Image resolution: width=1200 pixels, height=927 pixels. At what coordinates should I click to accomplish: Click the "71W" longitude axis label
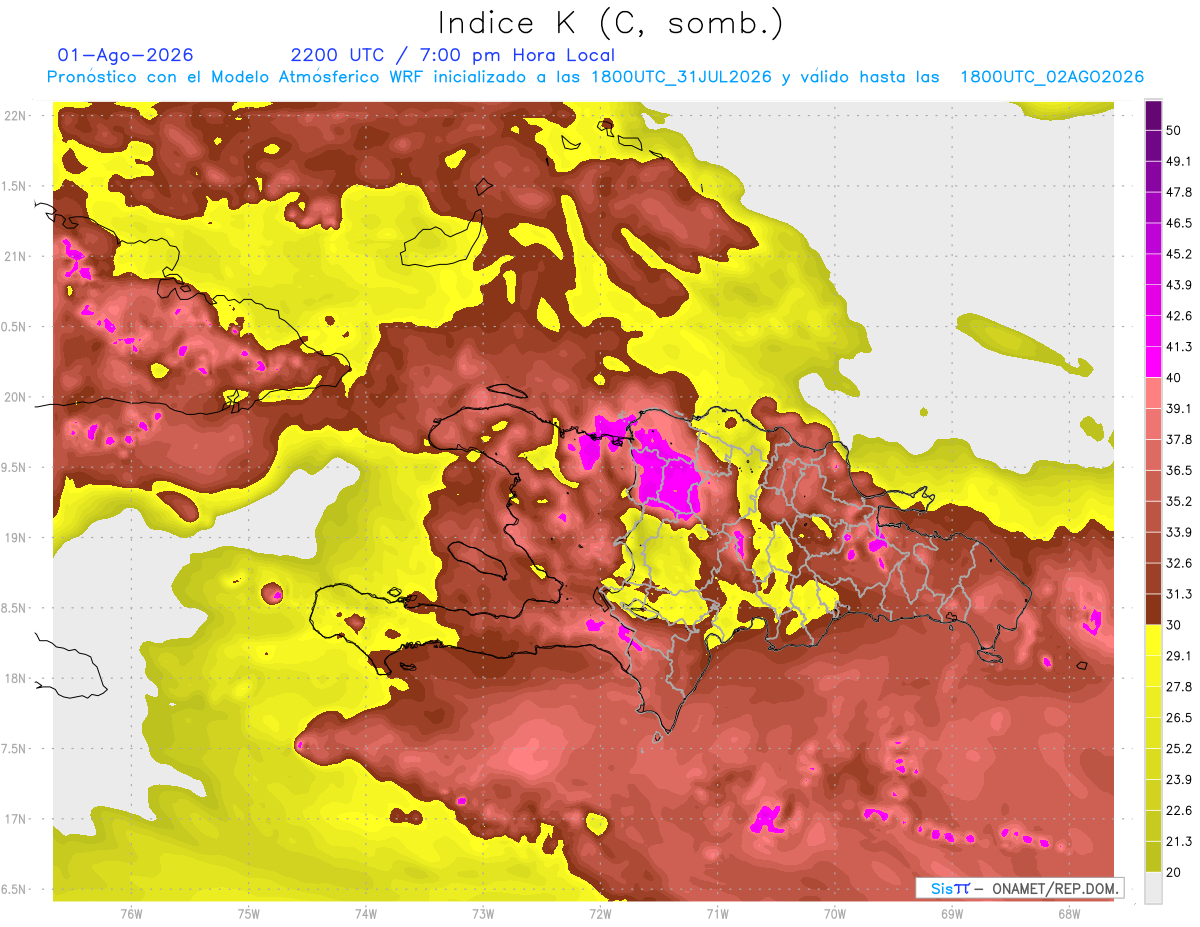click(717, 914)
